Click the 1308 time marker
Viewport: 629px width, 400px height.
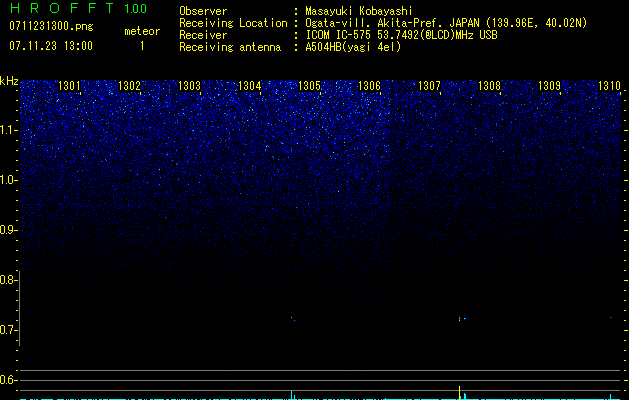(490, 86)
